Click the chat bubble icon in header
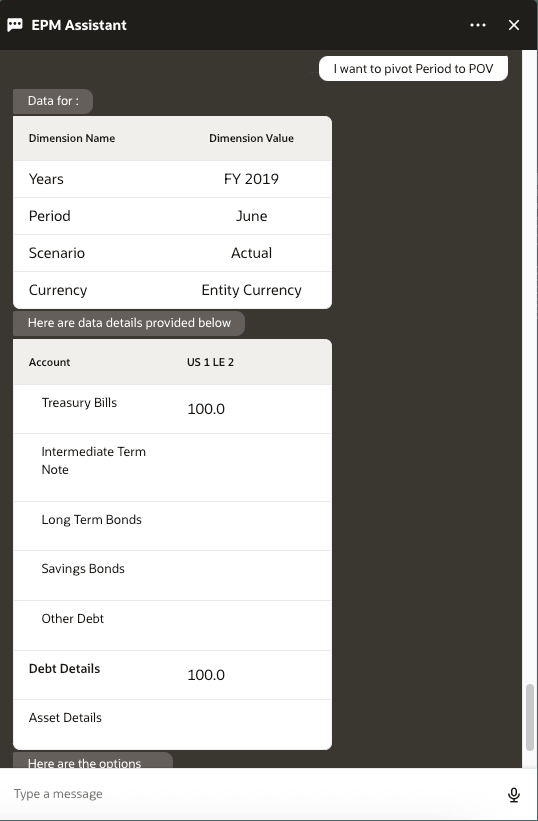Screen dimensions: 538x821 click(x=15, y=25)
